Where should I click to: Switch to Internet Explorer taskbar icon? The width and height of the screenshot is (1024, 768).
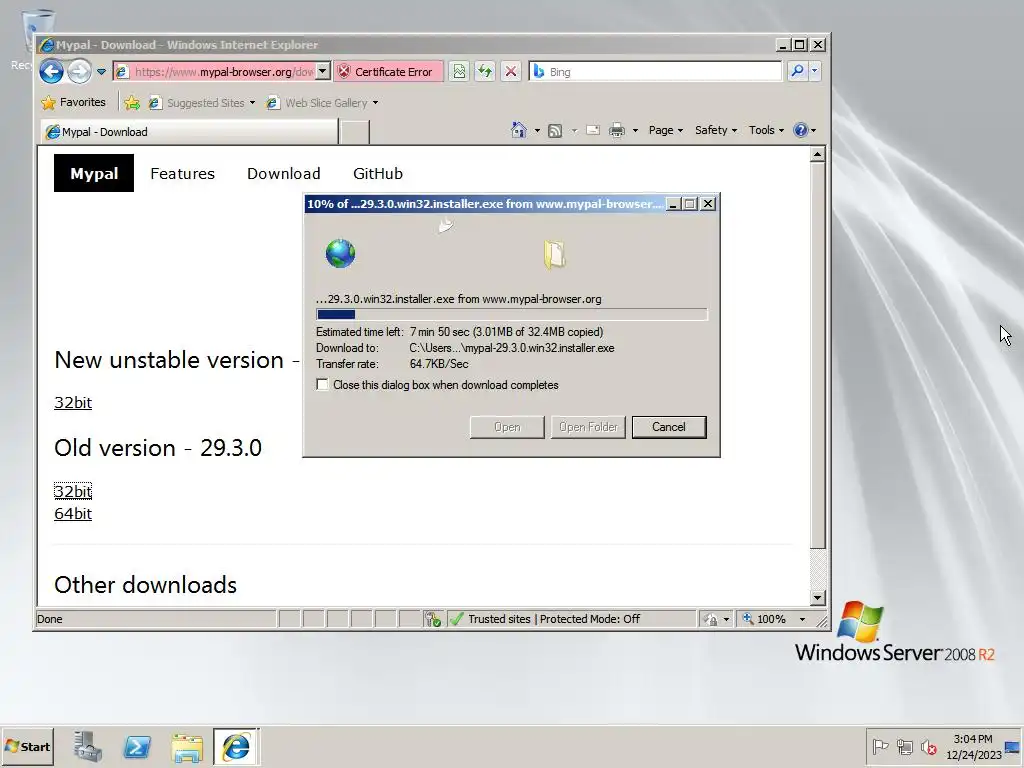point(236,746)
